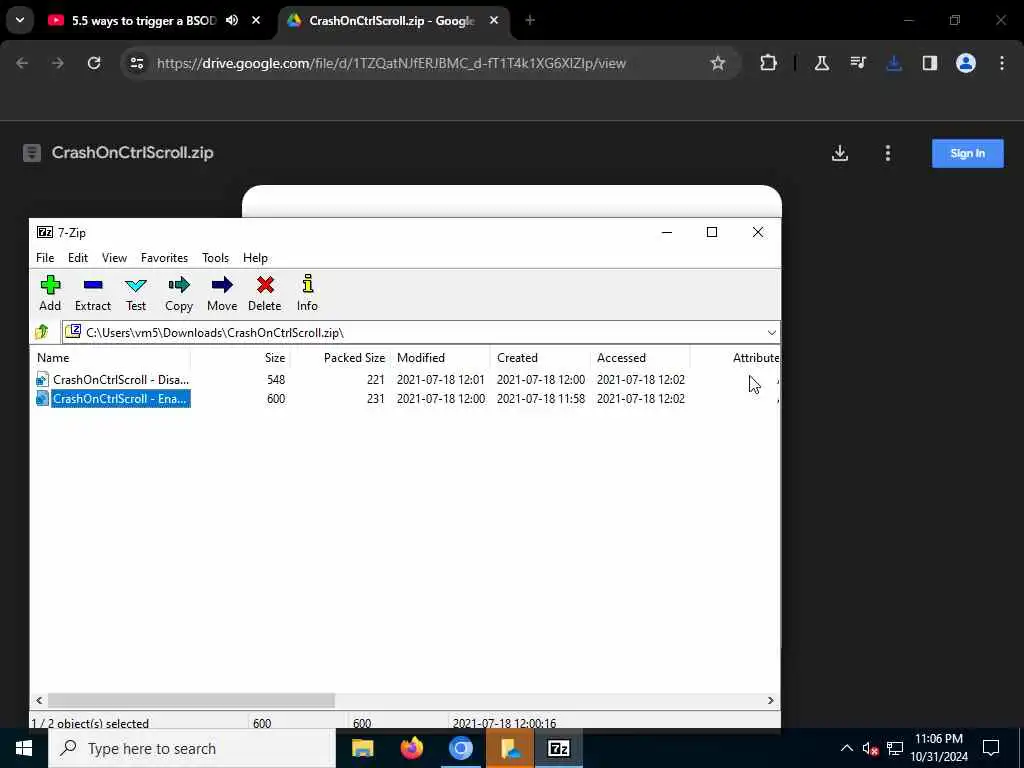Open the View menu
The image size is (1024, 768).
coord(114,258)
